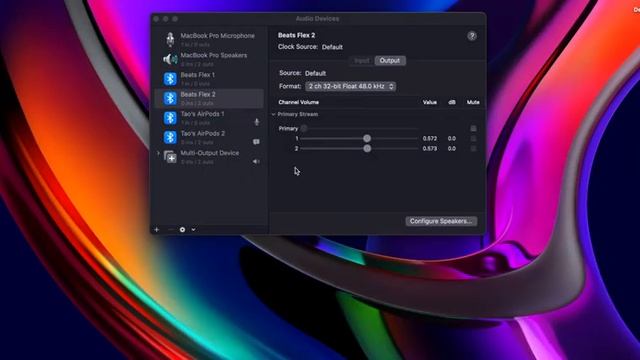Open the help question mark button

pos(472,36)
